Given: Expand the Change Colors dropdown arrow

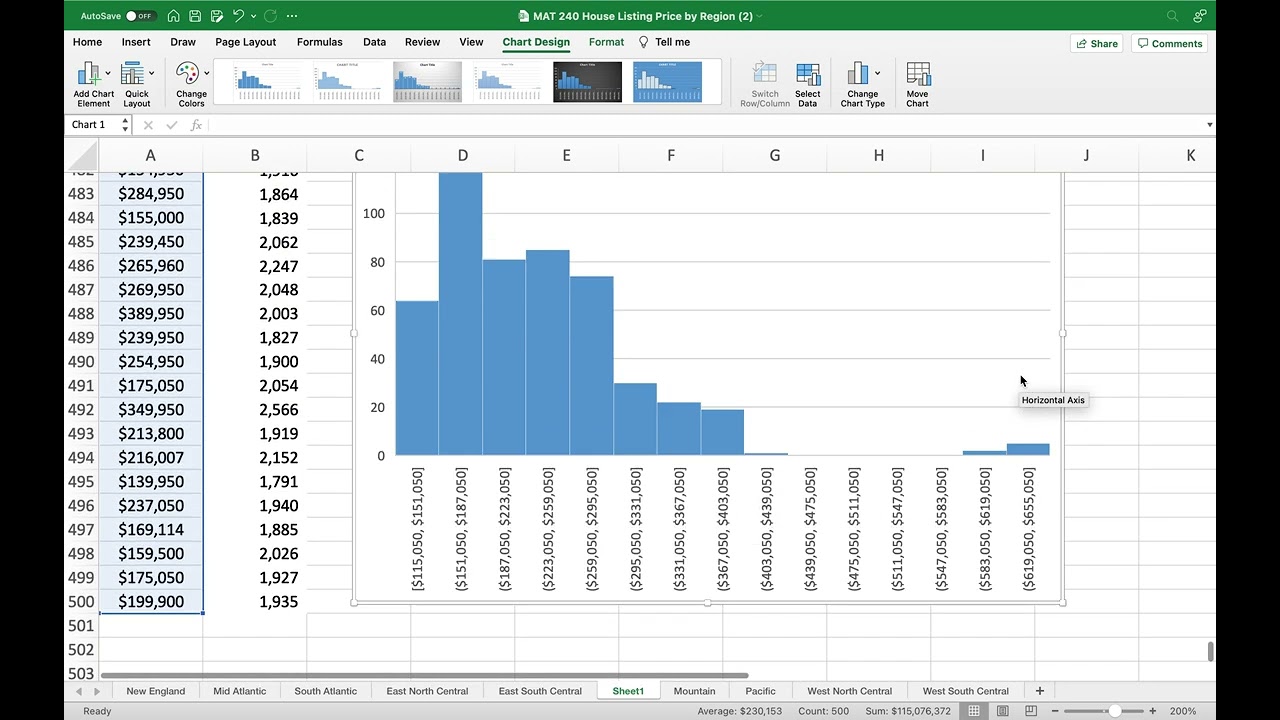Looking at the screenshot, I should pos(207,73).
